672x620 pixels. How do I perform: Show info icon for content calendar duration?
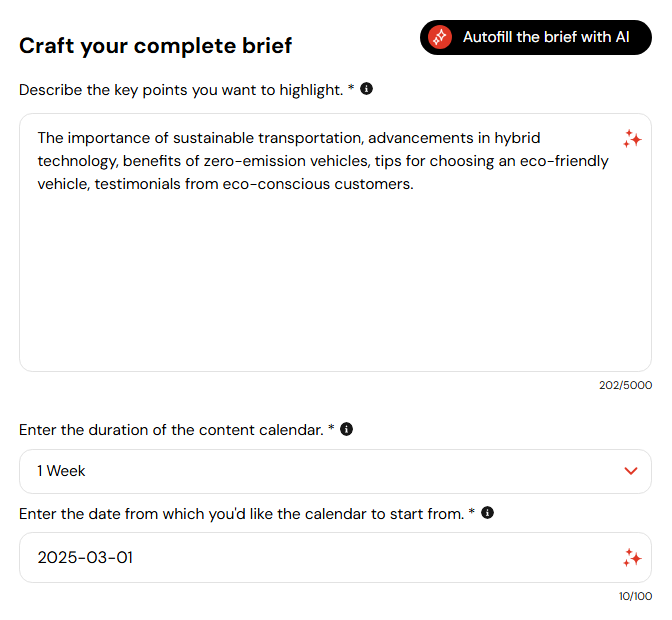[346, 429]
